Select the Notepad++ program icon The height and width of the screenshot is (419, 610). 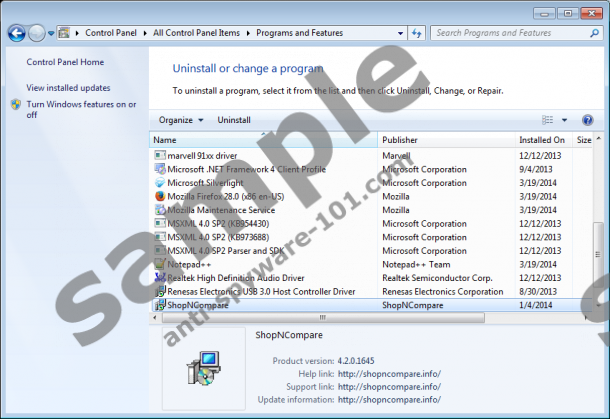[x=160, y=264]
